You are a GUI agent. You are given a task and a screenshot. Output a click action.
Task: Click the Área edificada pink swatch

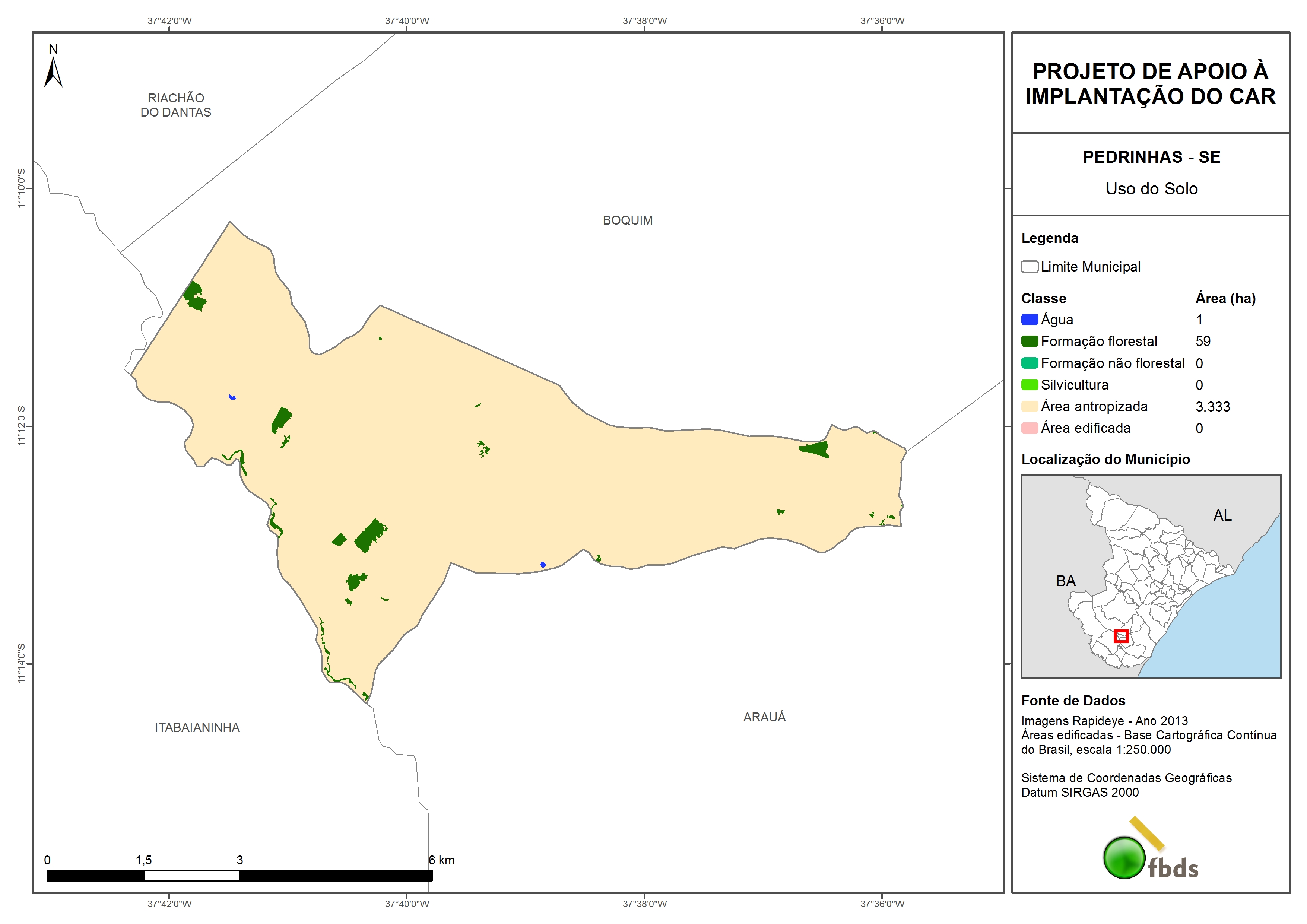coord(1029,428)
